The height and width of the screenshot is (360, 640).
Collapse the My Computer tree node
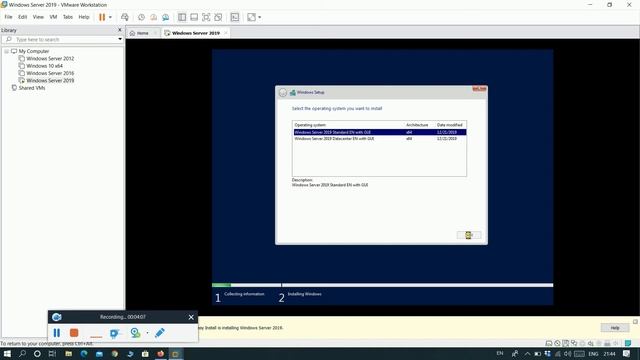click(7, 51)
